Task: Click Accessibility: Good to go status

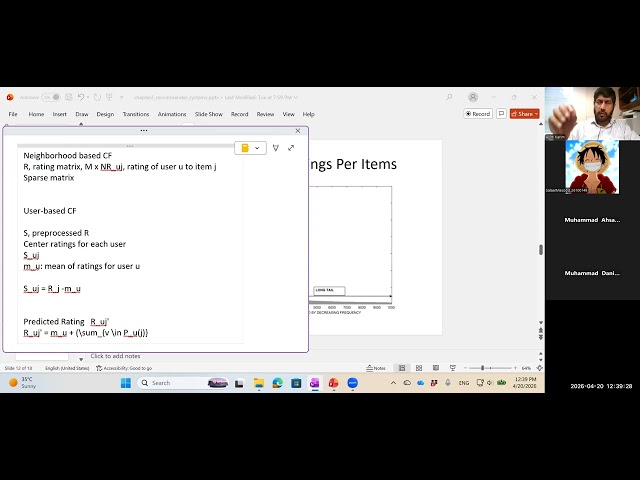Action: tap(124, 368)
